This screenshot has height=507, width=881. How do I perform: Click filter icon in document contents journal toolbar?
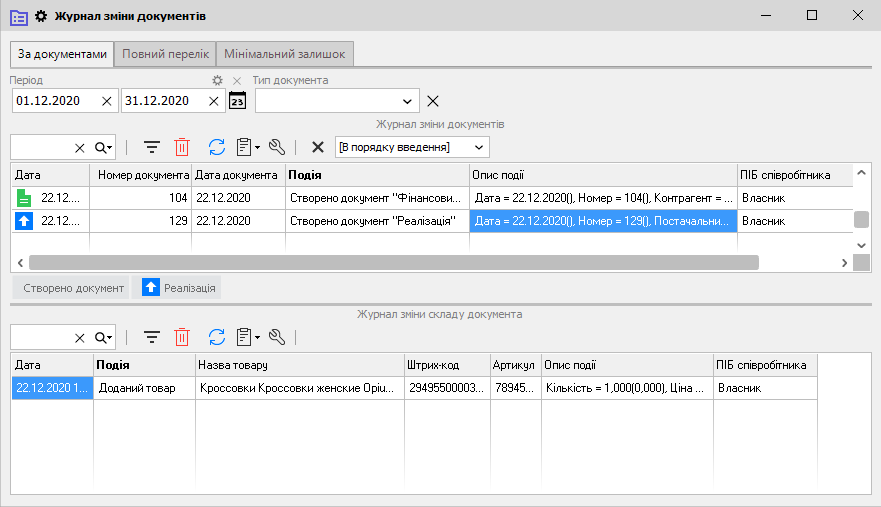point(152,337)
